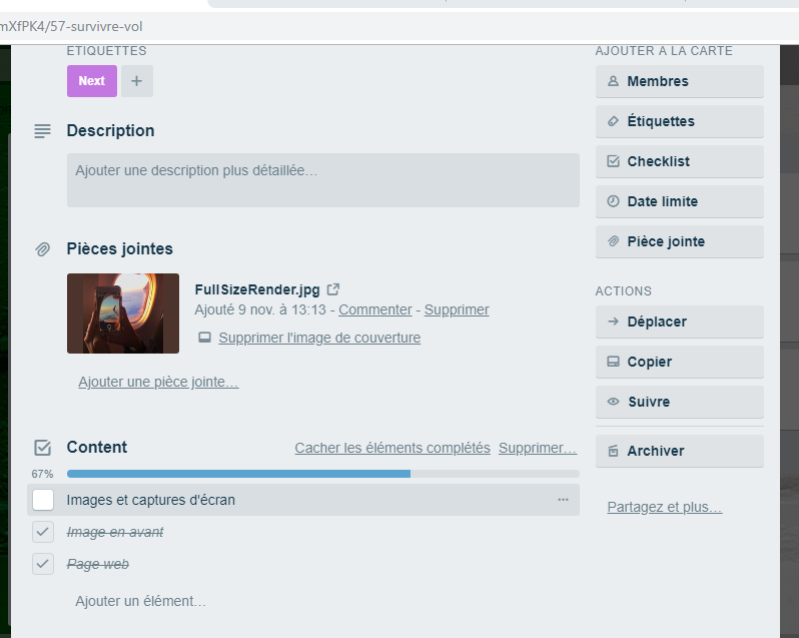Click the purple Next label
The width and height of the screenshot is (799, 638).
[x=92, y=81]
